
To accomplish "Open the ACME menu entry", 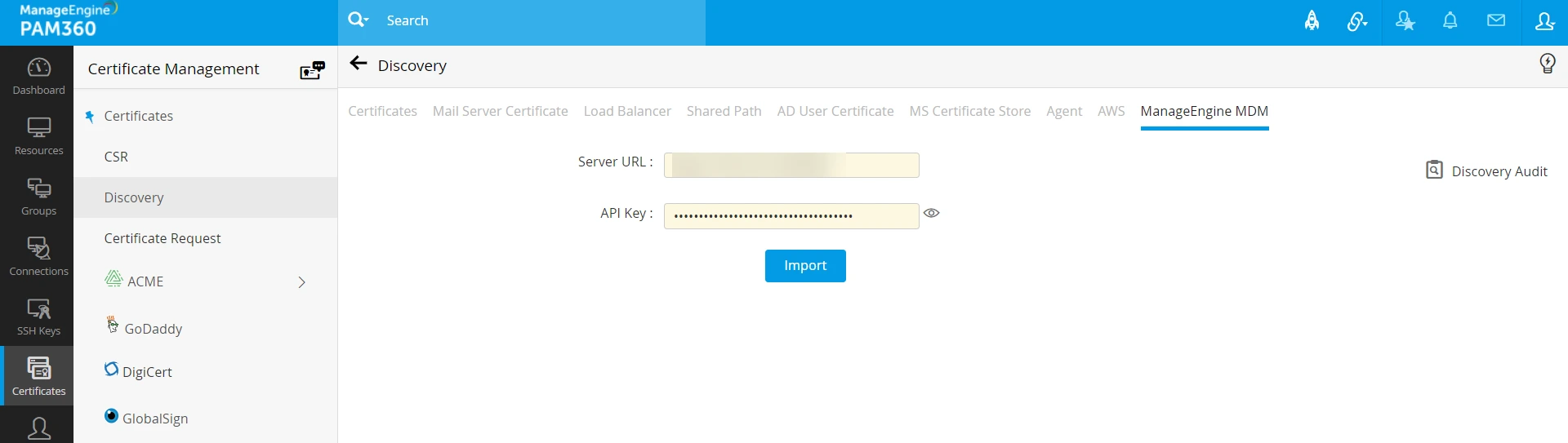I will click(145, 281).
